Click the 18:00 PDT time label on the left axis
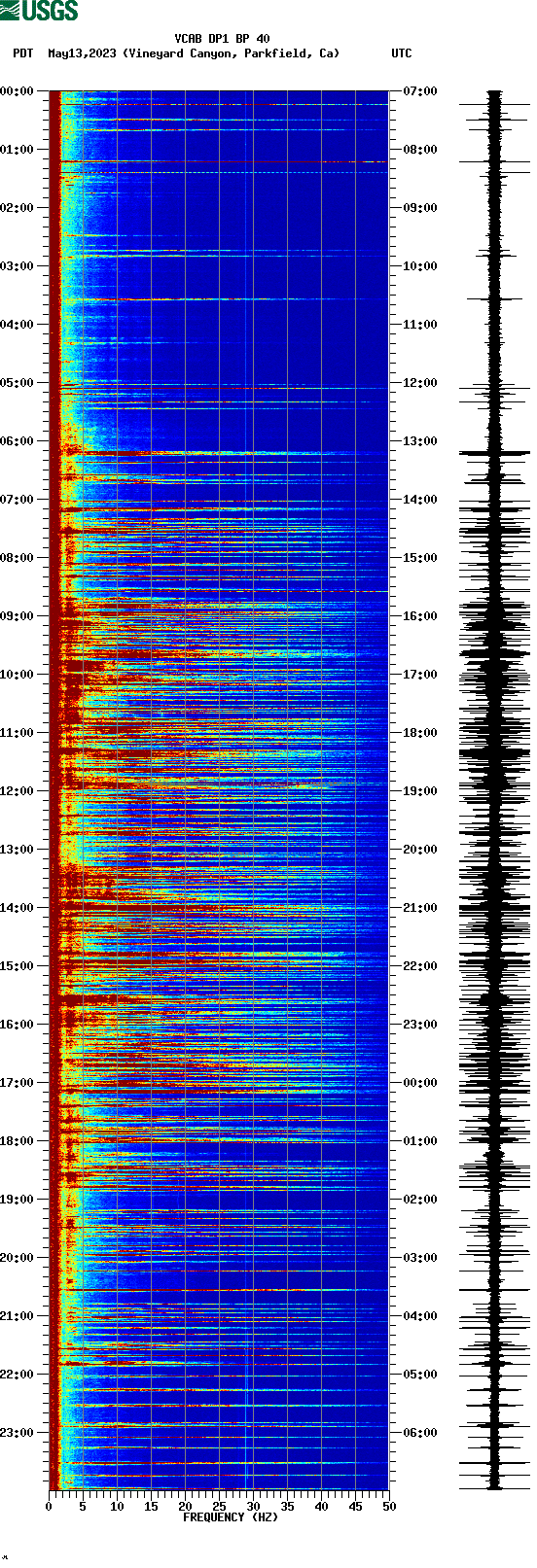The image size is (537, 1568). [17, 1141]
